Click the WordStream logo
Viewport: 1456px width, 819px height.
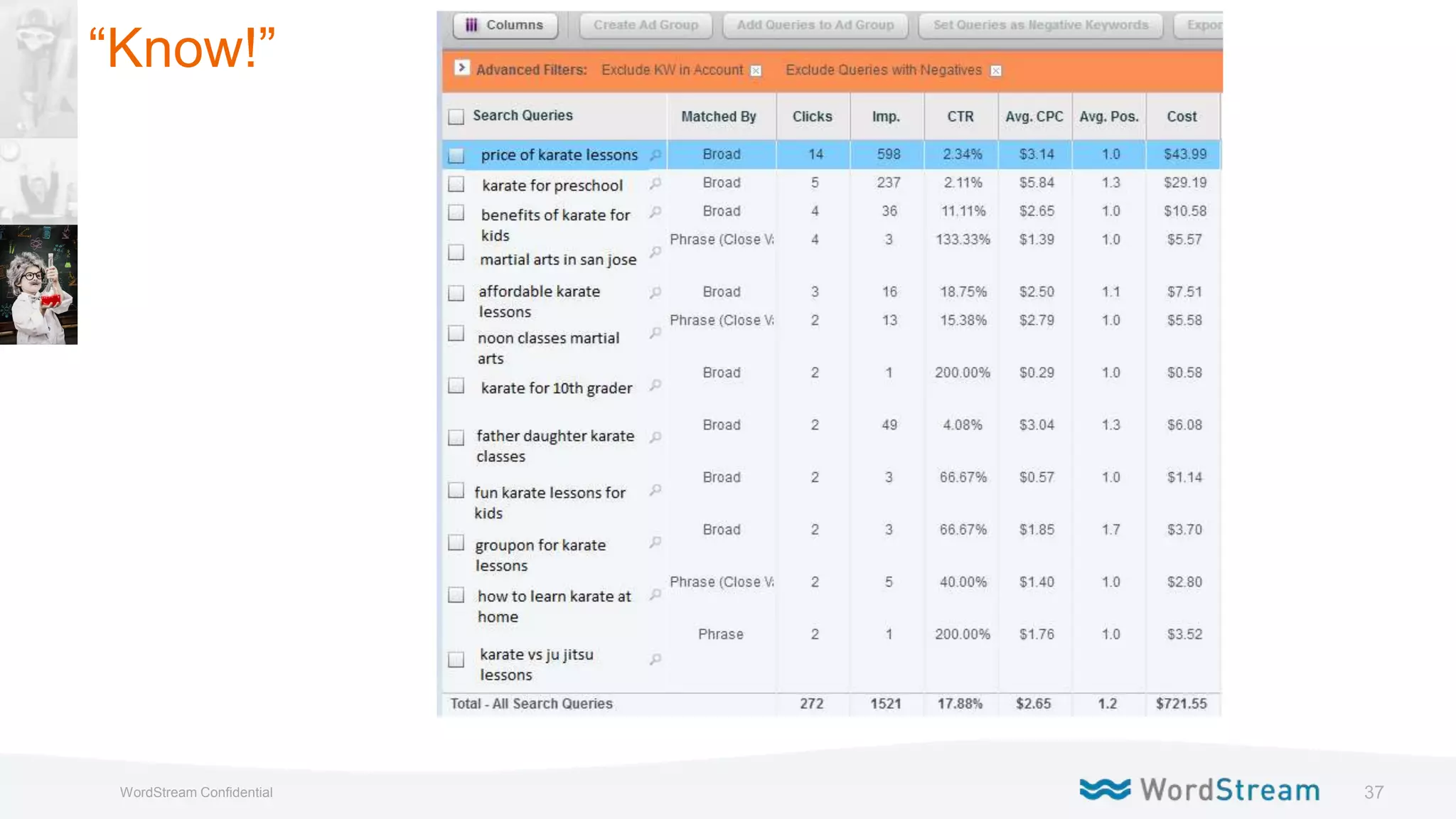click(x=1199, y=790)
